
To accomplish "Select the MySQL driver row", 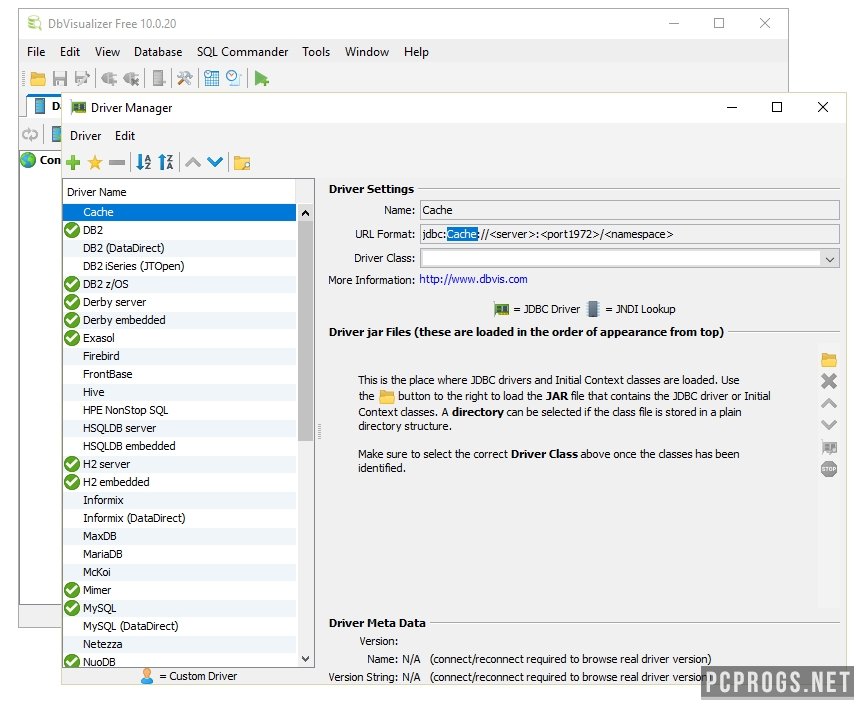I will [x=179, y=608].
